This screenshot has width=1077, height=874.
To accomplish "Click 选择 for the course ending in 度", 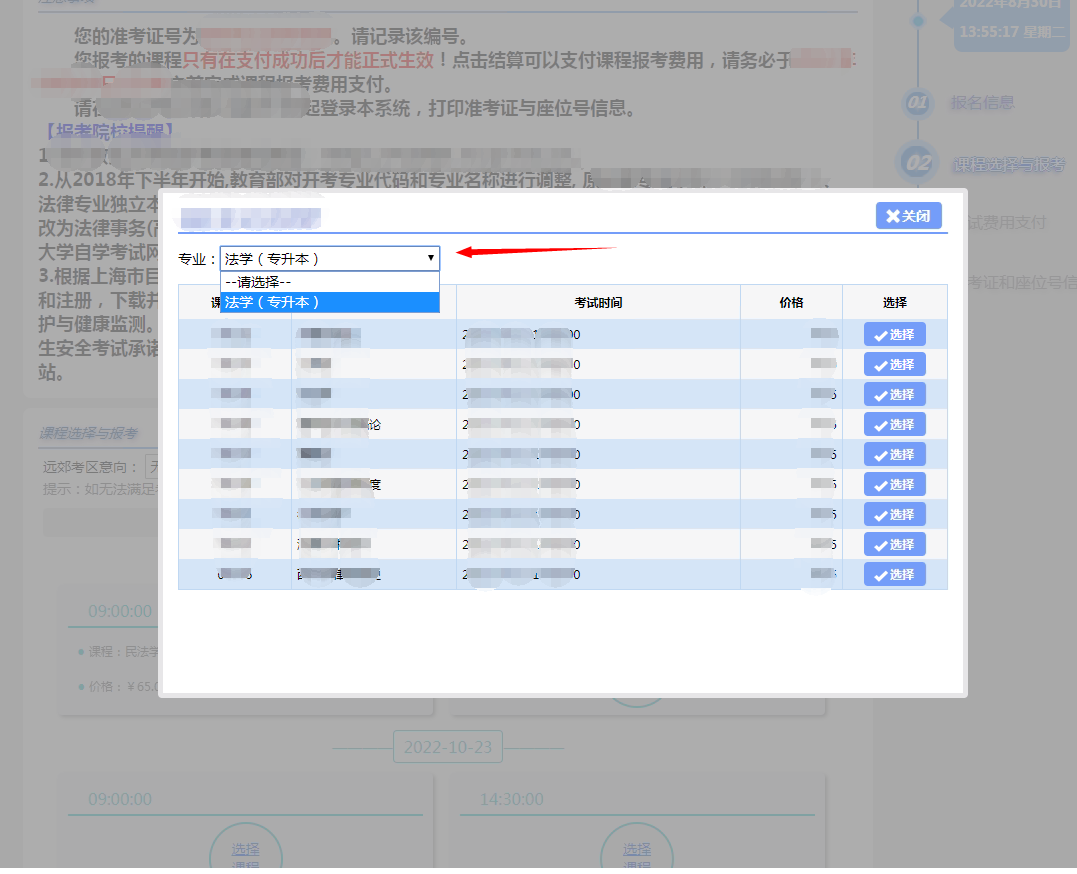I will click(x=894, y=485).
